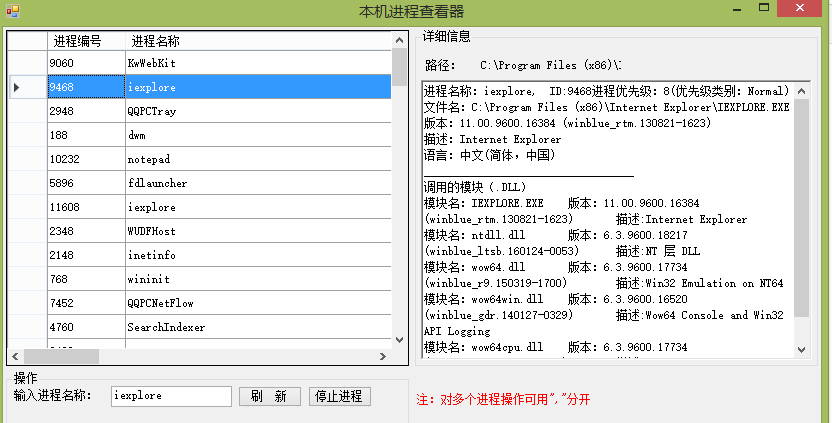Select process ID cell 9060
Screen dimensions: 832x423
86,63
